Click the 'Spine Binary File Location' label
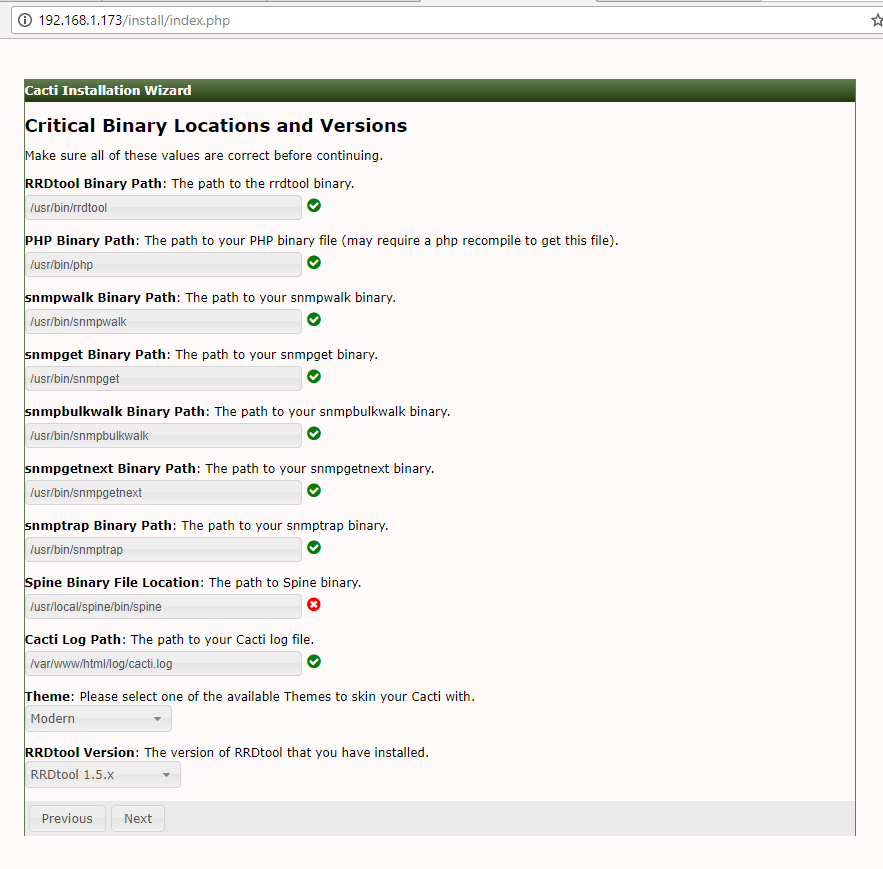Screen dimensions: 883x869 point(112,582)
